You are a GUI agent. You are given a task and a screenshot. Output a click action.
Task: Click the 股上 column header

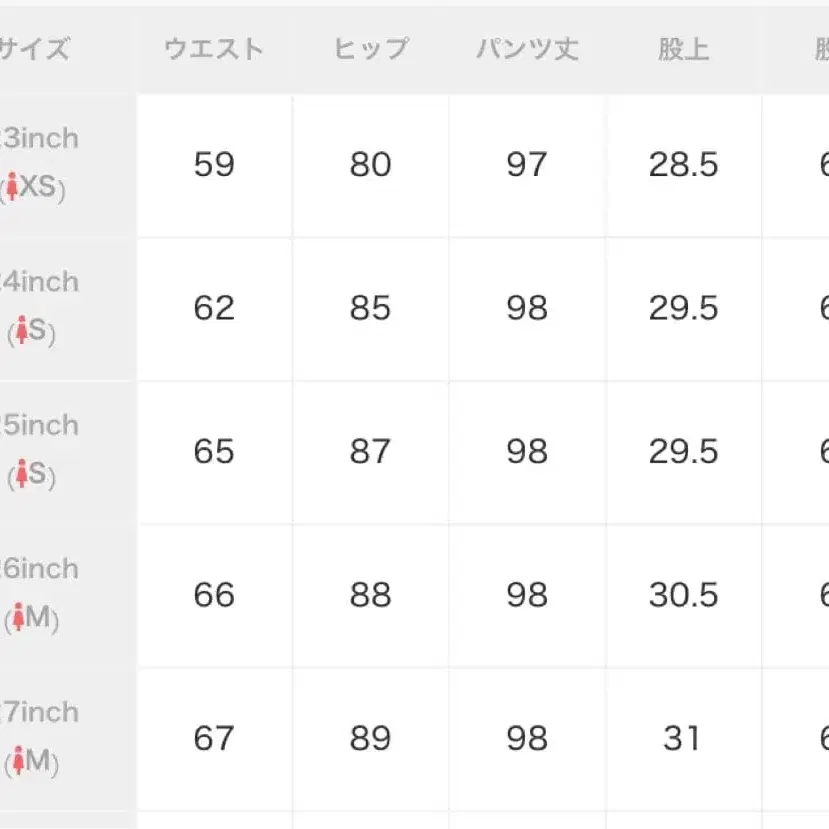click(683, 49)
